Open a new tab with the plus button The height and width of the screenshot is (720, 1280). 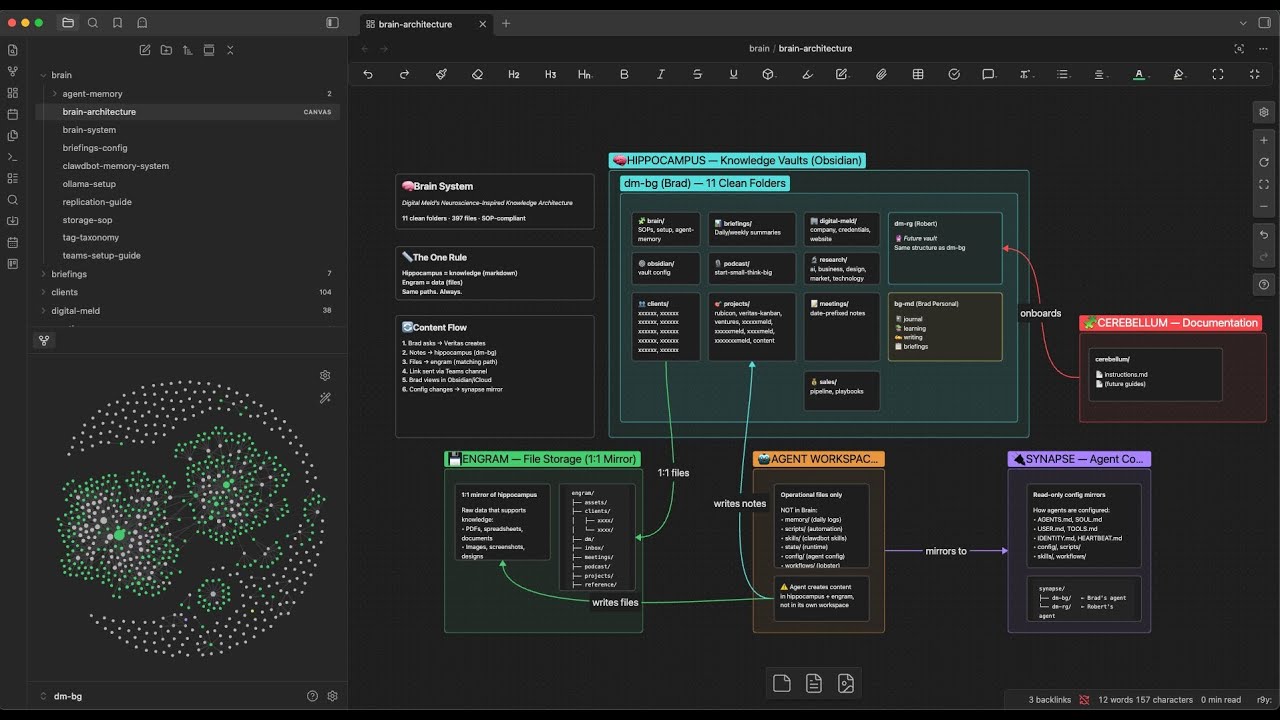[505, 23]
